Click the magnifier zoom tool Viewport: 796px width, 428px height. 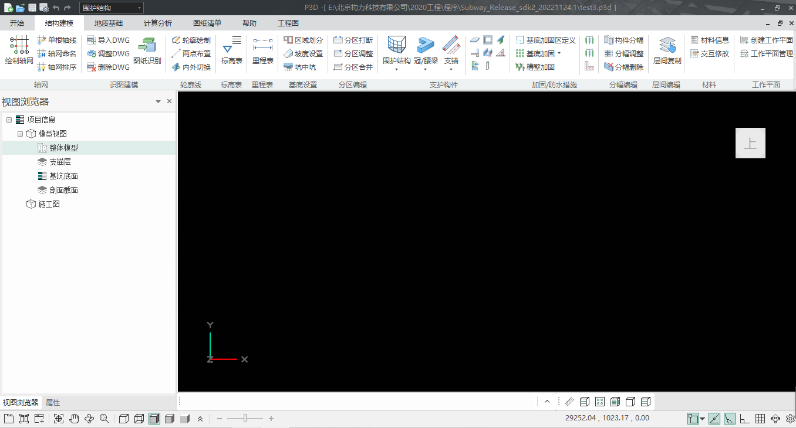[105, 419]
